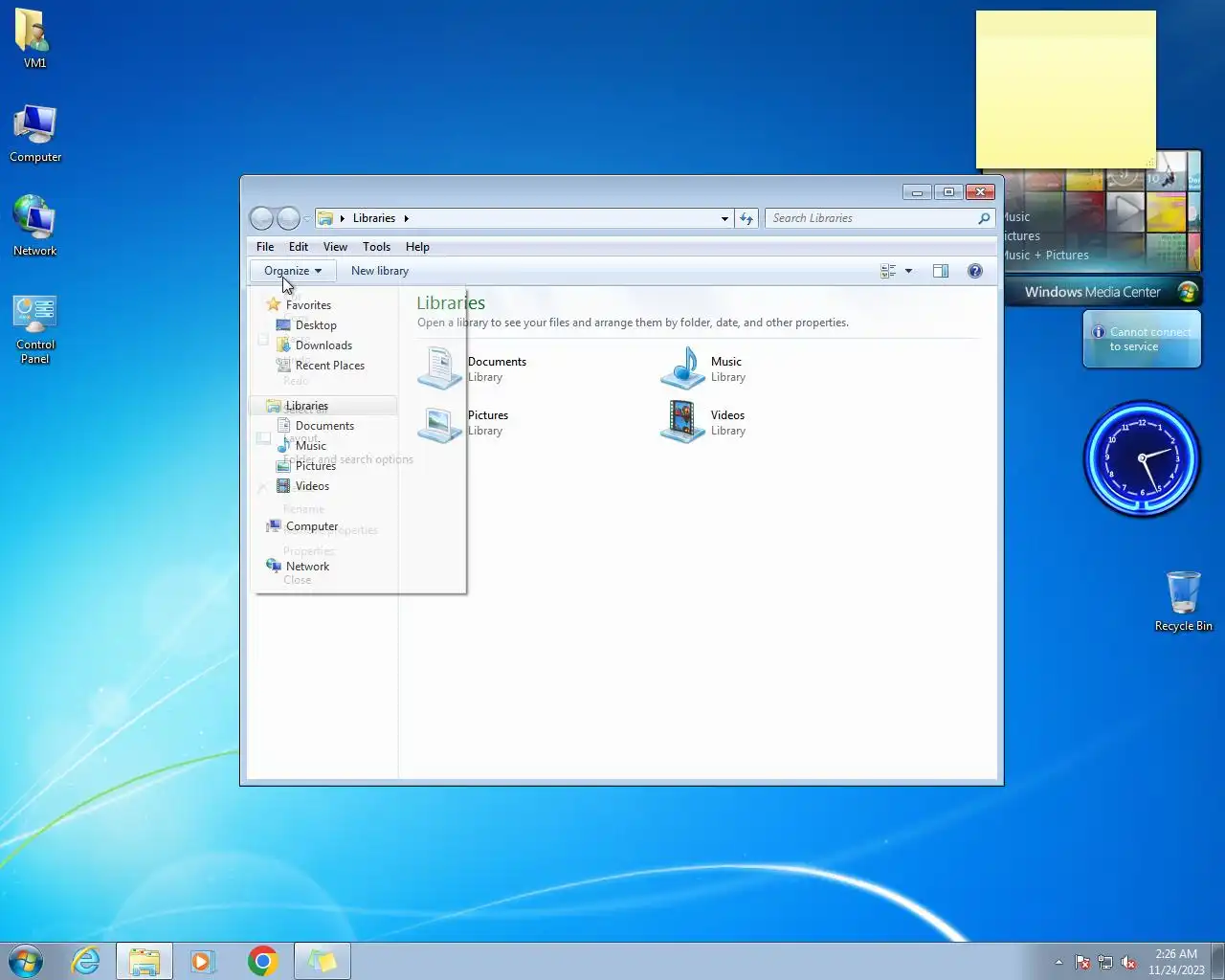This screenshot has width=1225, height=980.
Task: Click Windows Explorer taskbar button
Action: pyautogui.click(x=145, y=961)
